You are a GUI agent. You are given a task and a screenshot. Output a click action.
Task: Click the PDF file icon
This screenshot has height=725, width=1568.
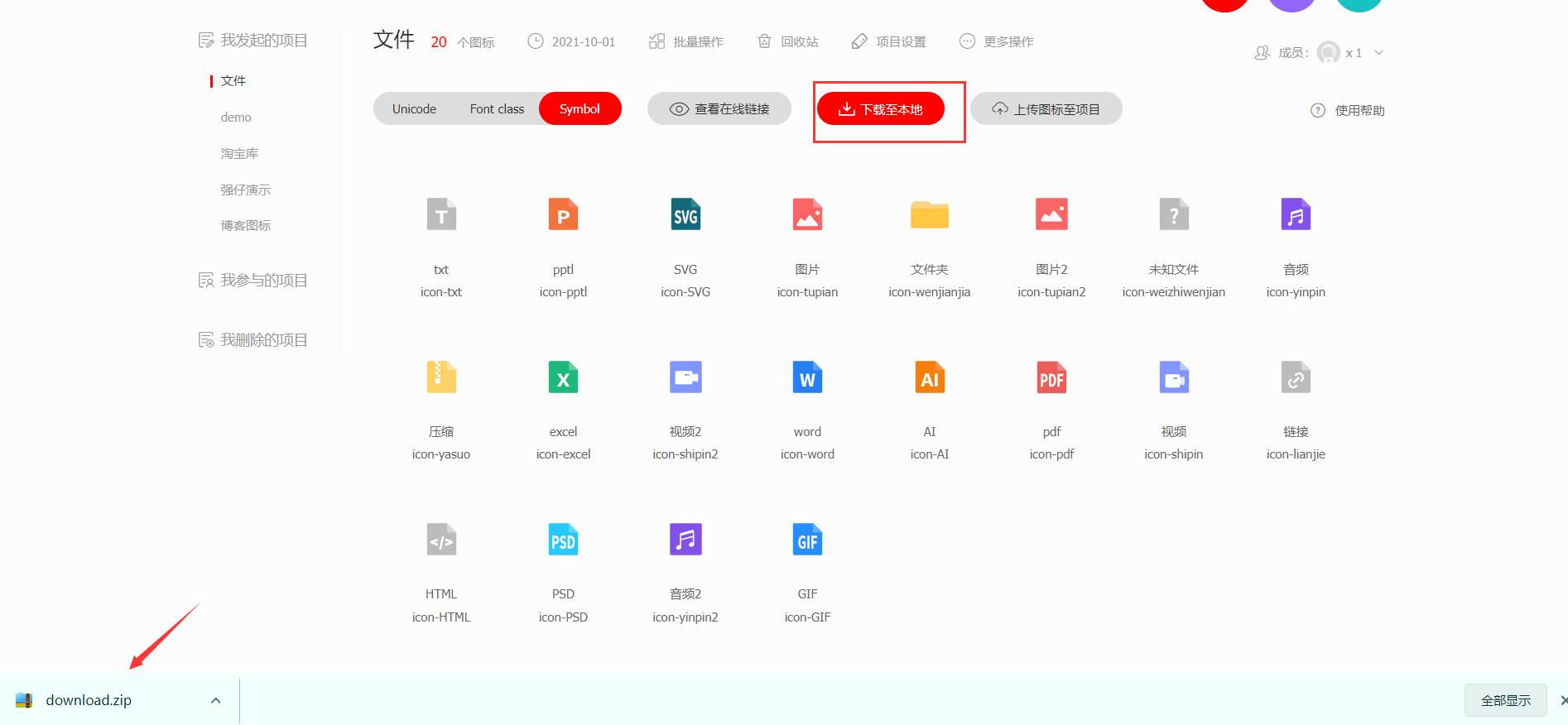(1051, 378)
